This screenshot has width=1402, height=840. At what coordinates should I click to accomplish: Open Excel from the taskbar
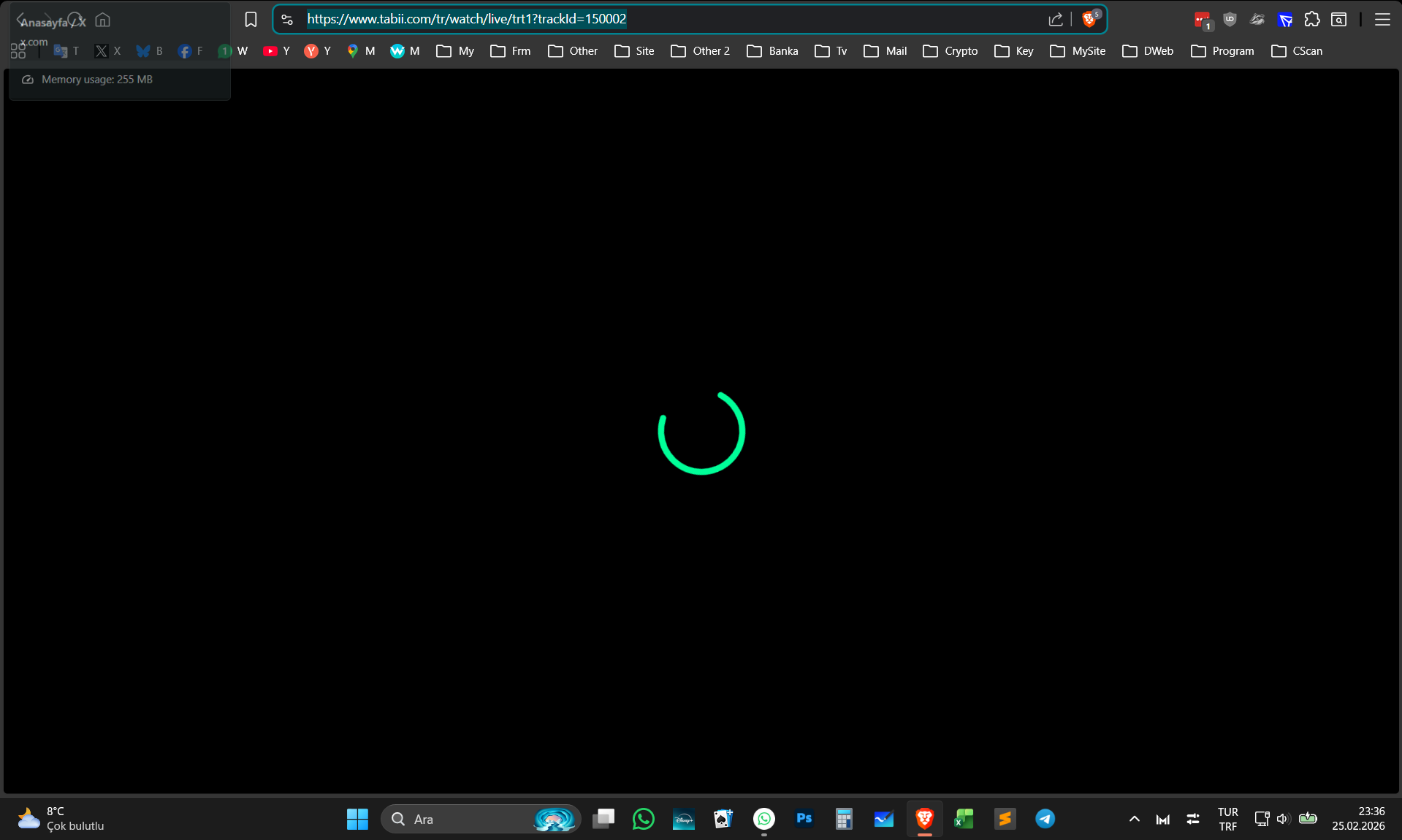(964, 819)
